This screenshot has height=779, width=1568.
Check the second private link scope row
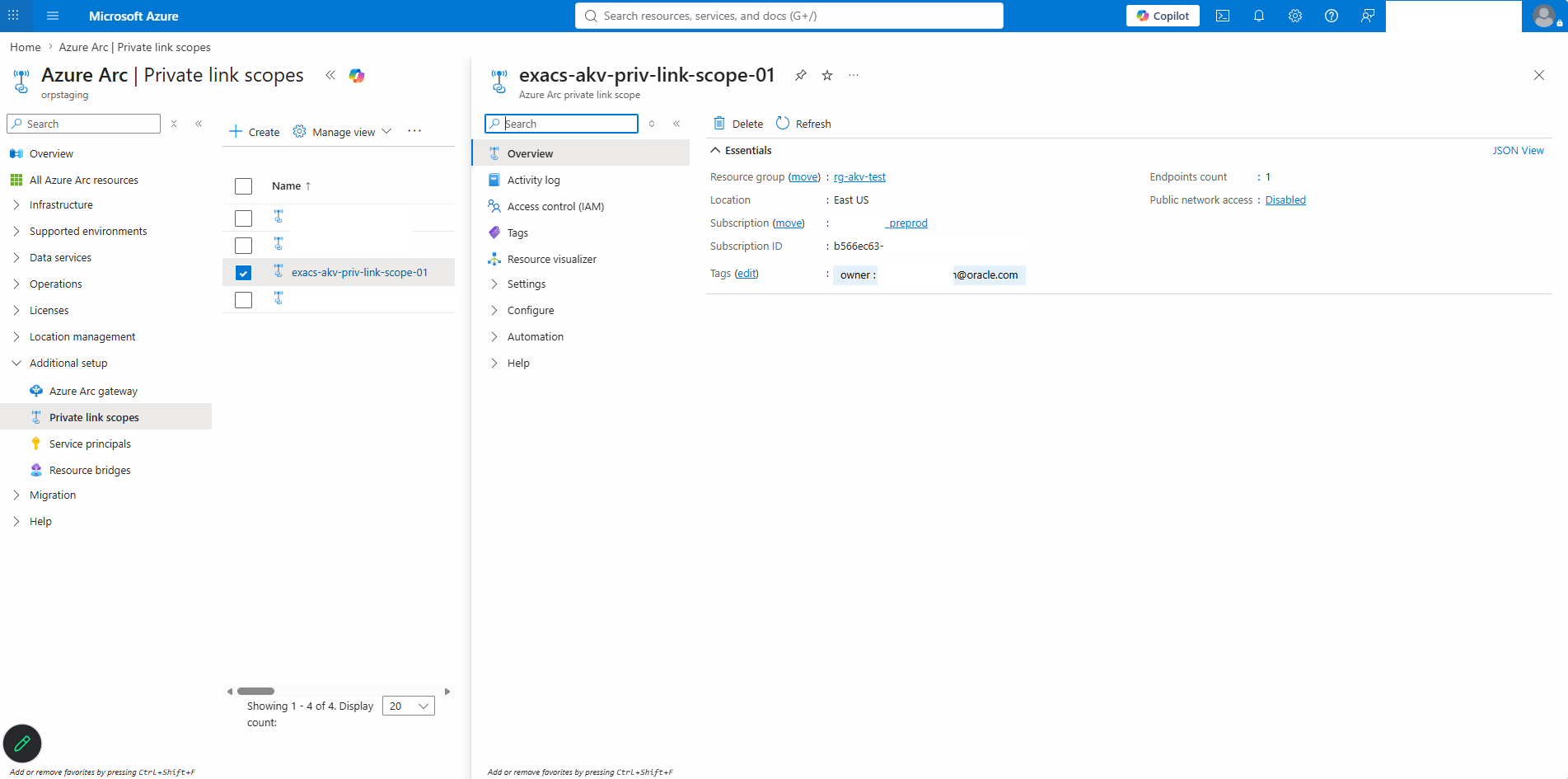tap(243, 246)
